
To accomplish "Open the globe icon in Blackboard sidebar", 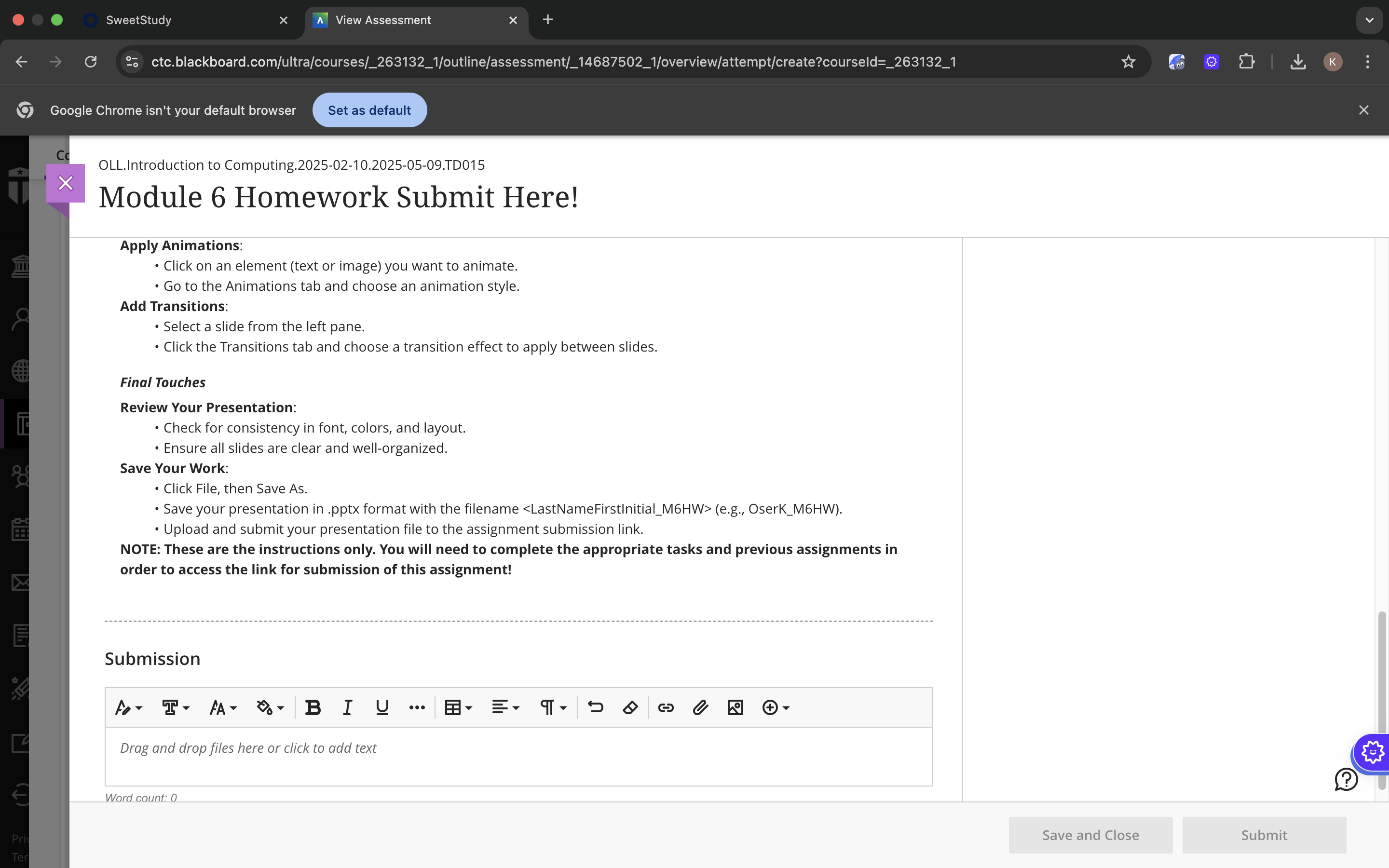I will [x=21, y=370].
